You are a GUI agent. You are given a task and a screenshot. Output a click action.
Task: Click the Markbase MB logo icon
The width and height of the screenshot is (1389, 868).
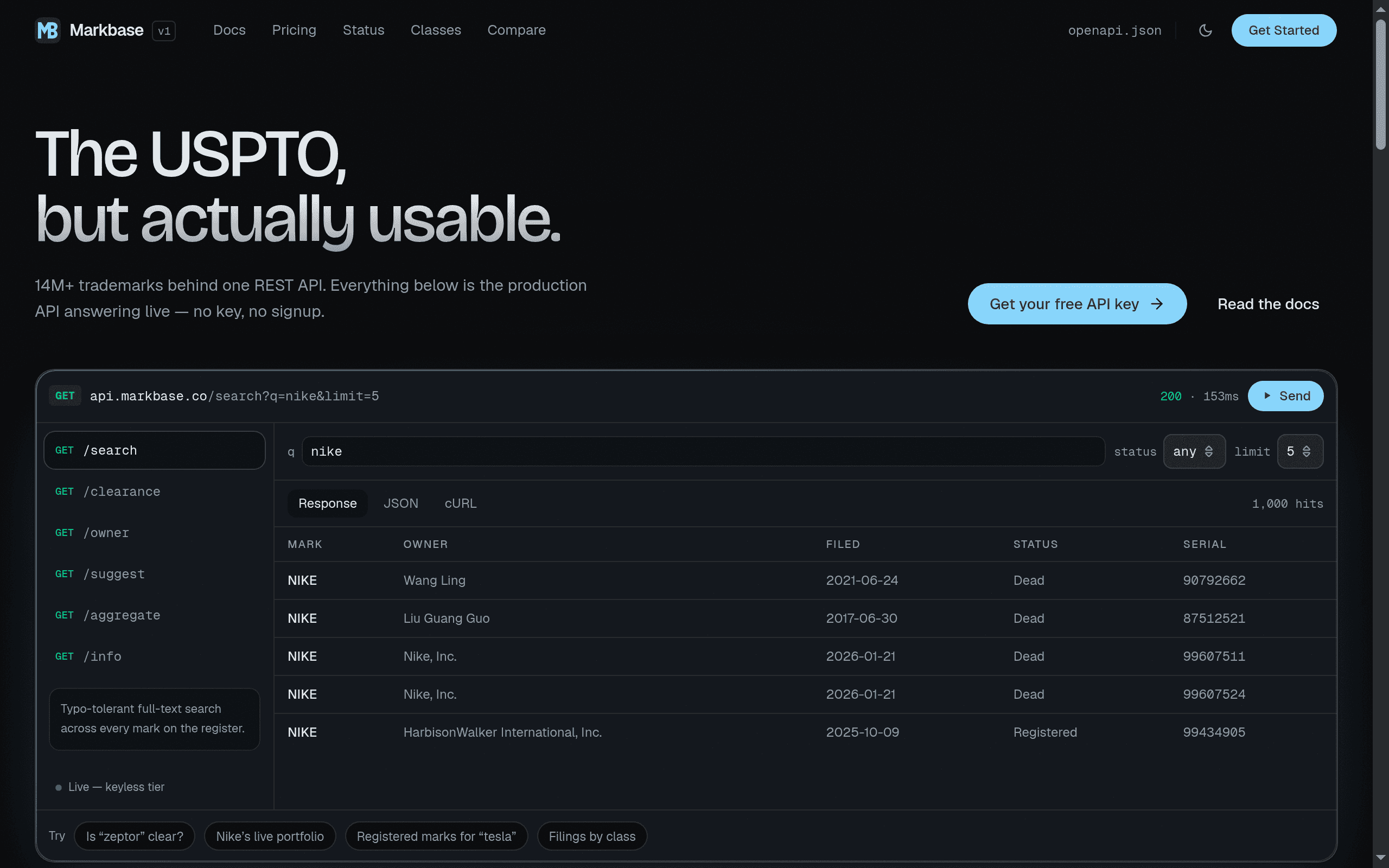click(48, 30)
